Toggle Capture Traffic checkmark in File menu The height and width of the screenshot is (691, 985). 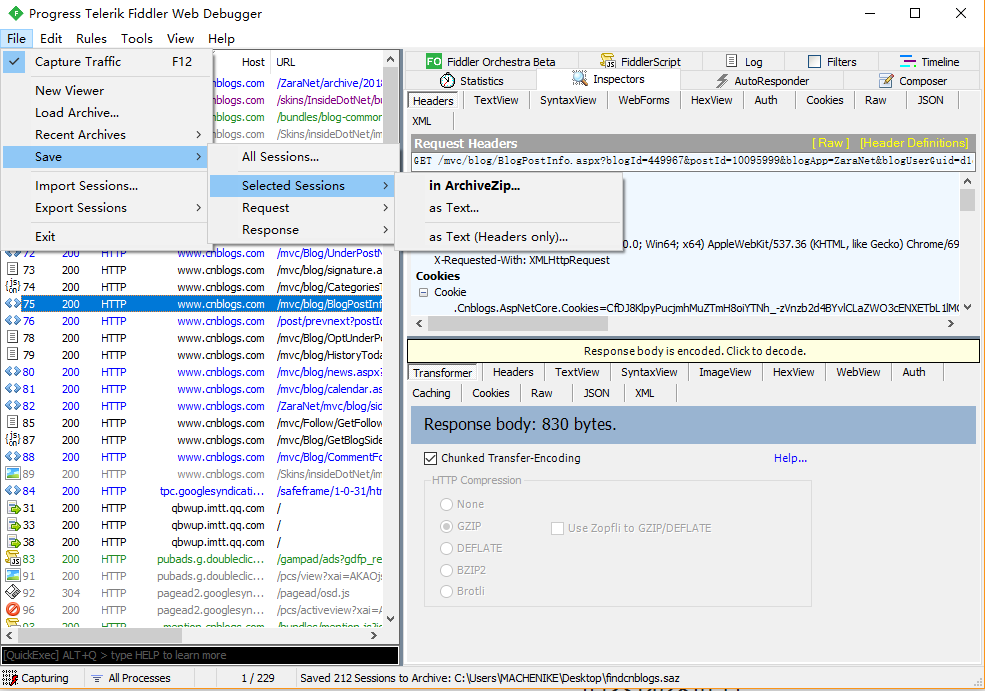[x=14, y=62]
